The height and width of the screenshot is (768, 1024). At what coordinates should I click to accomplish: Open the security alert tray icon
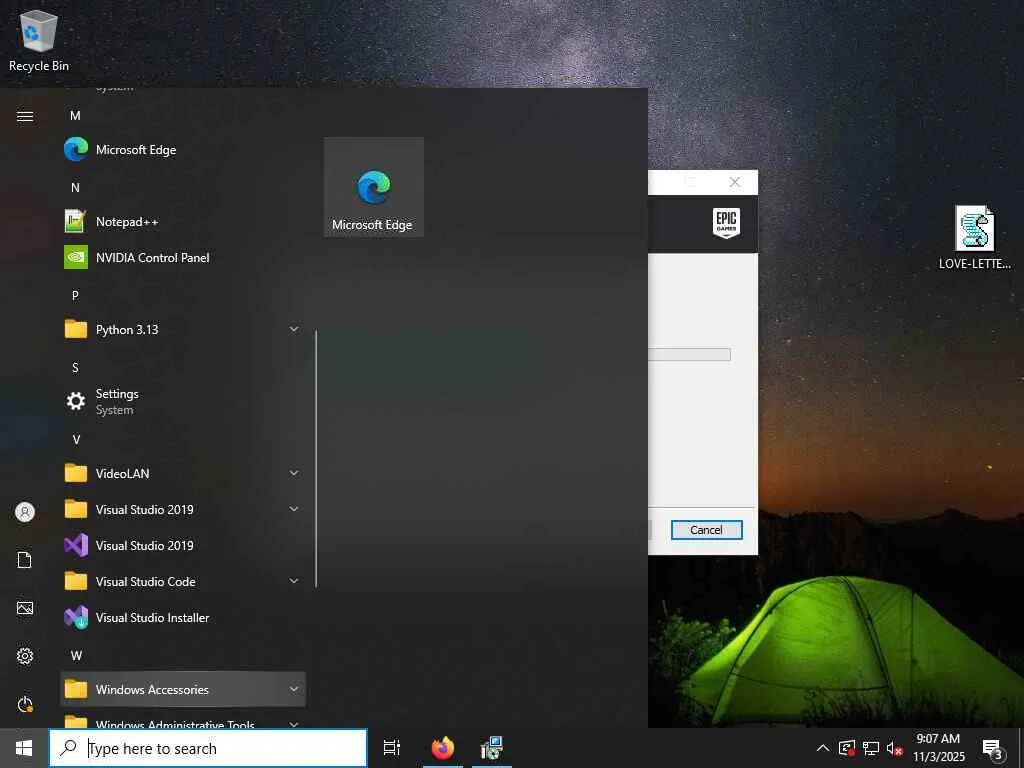[847, 748]
